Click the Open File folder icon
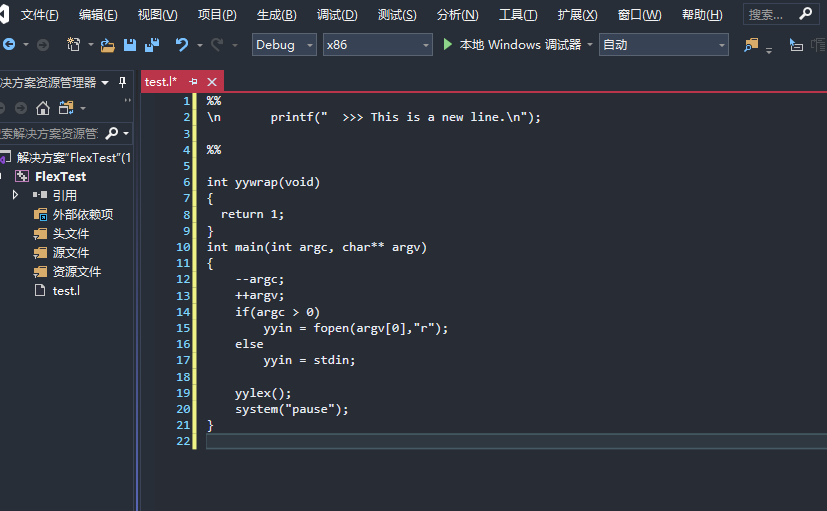Viewport: 827px width, 511px height. (x=108, y=45)
